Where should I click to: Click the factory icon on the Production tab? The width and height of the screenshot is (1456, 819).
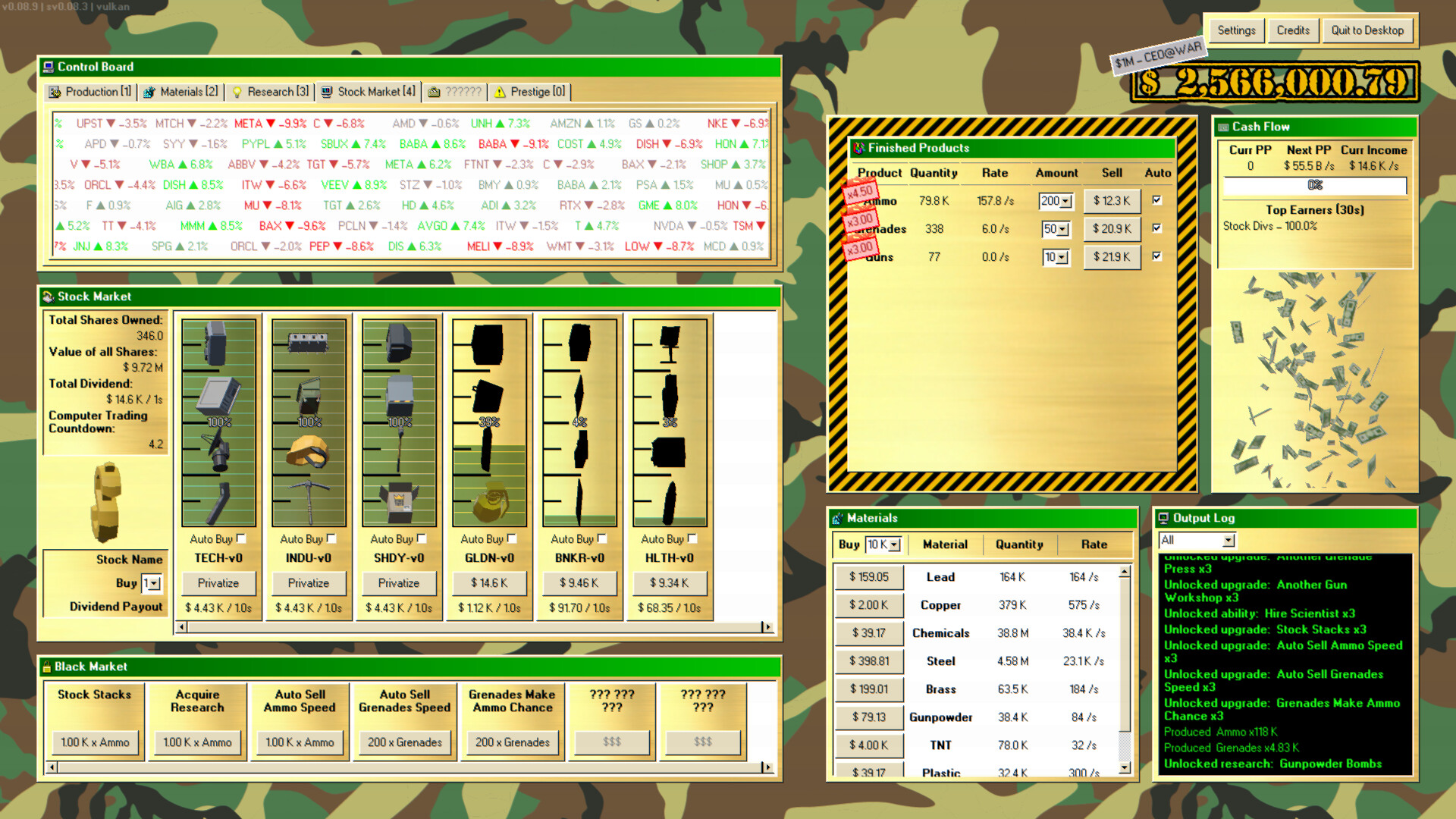[x=54, y=91]
